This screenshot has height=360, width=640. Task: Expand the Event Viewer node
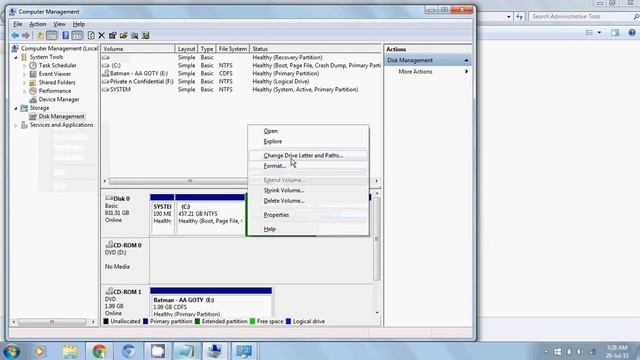(x=24, y=74)
